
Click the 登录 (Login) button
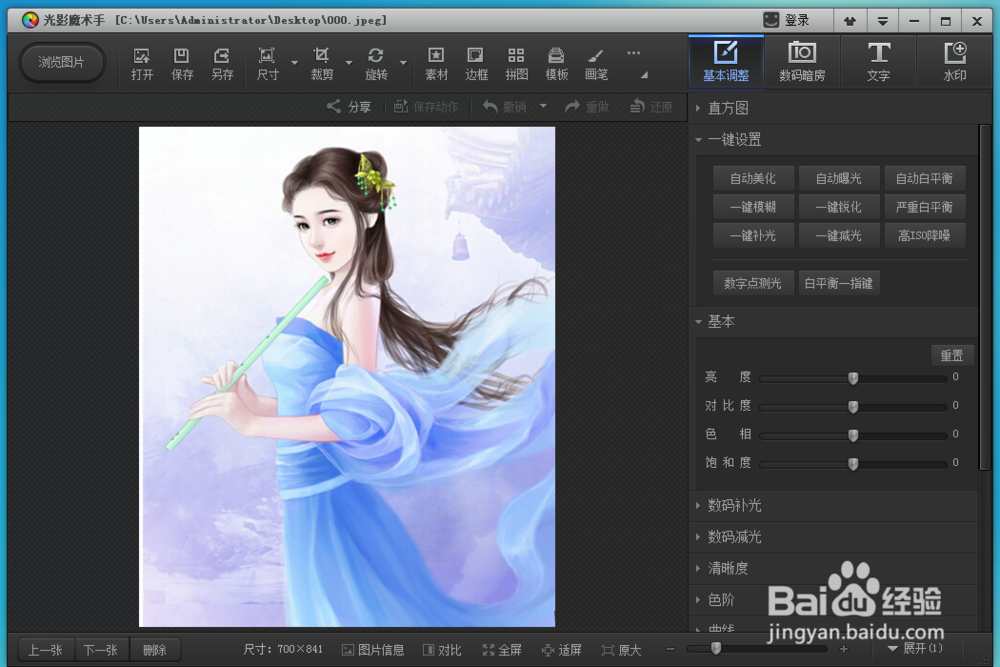pyautogui.click(x=787, y=20)
